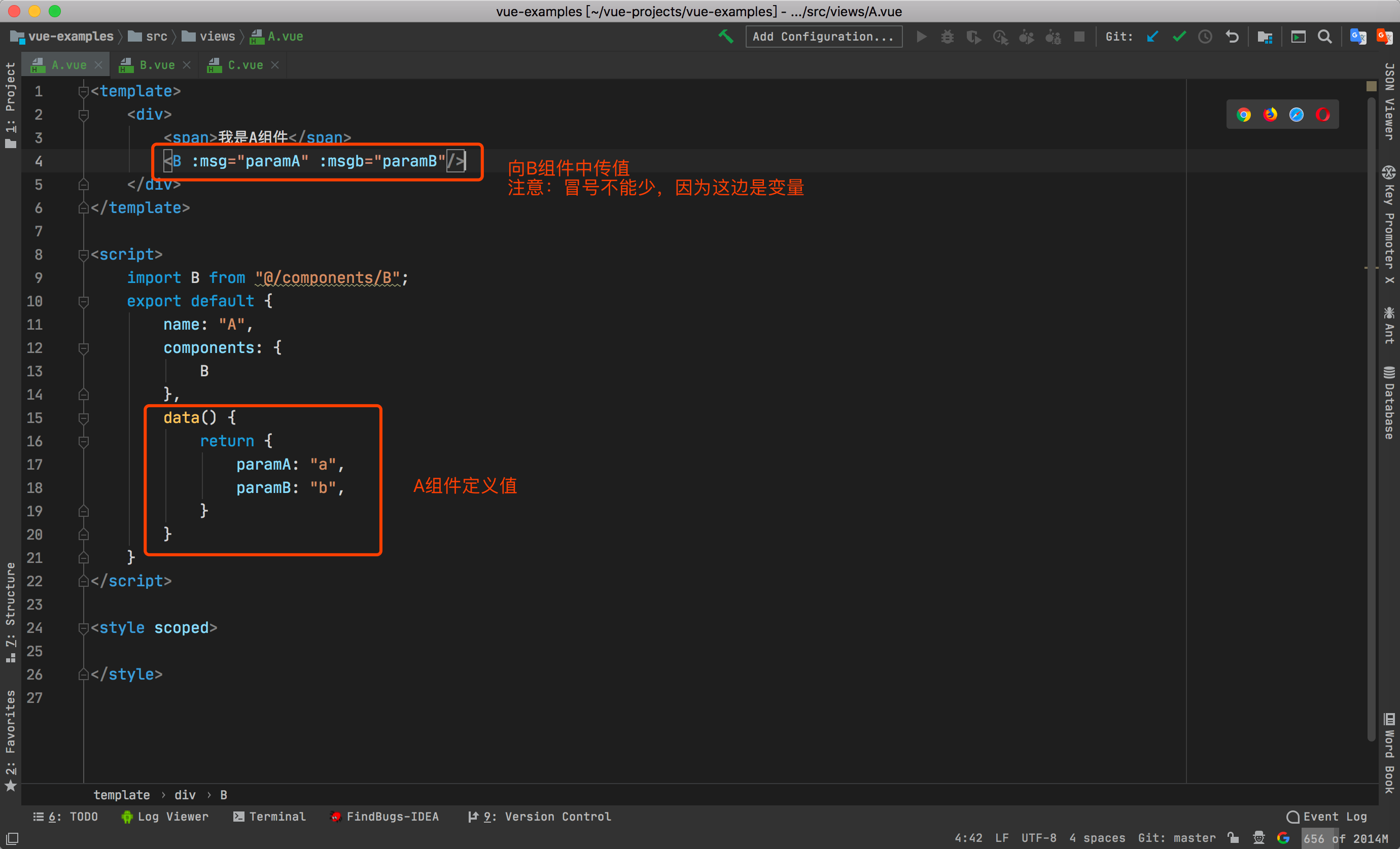Click the Run play icon
Screen dimensions: 1400x849
(x=922, y=37)
